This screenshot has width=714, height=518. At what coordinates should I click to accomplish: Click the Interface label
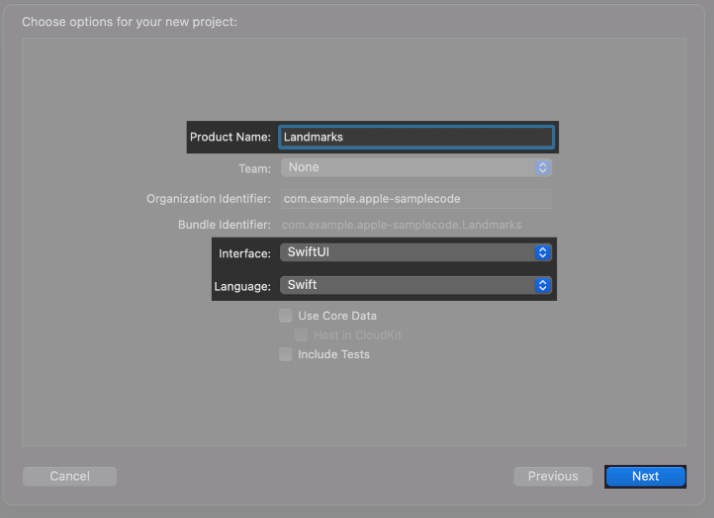245,254
